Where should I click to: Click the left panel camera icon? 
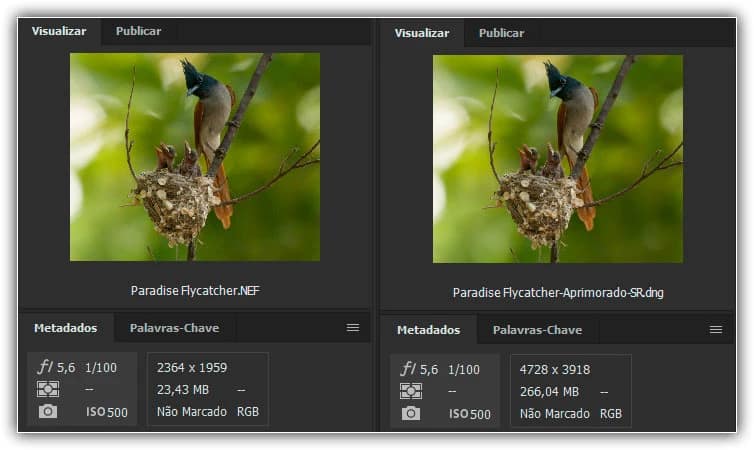(48, 411)
